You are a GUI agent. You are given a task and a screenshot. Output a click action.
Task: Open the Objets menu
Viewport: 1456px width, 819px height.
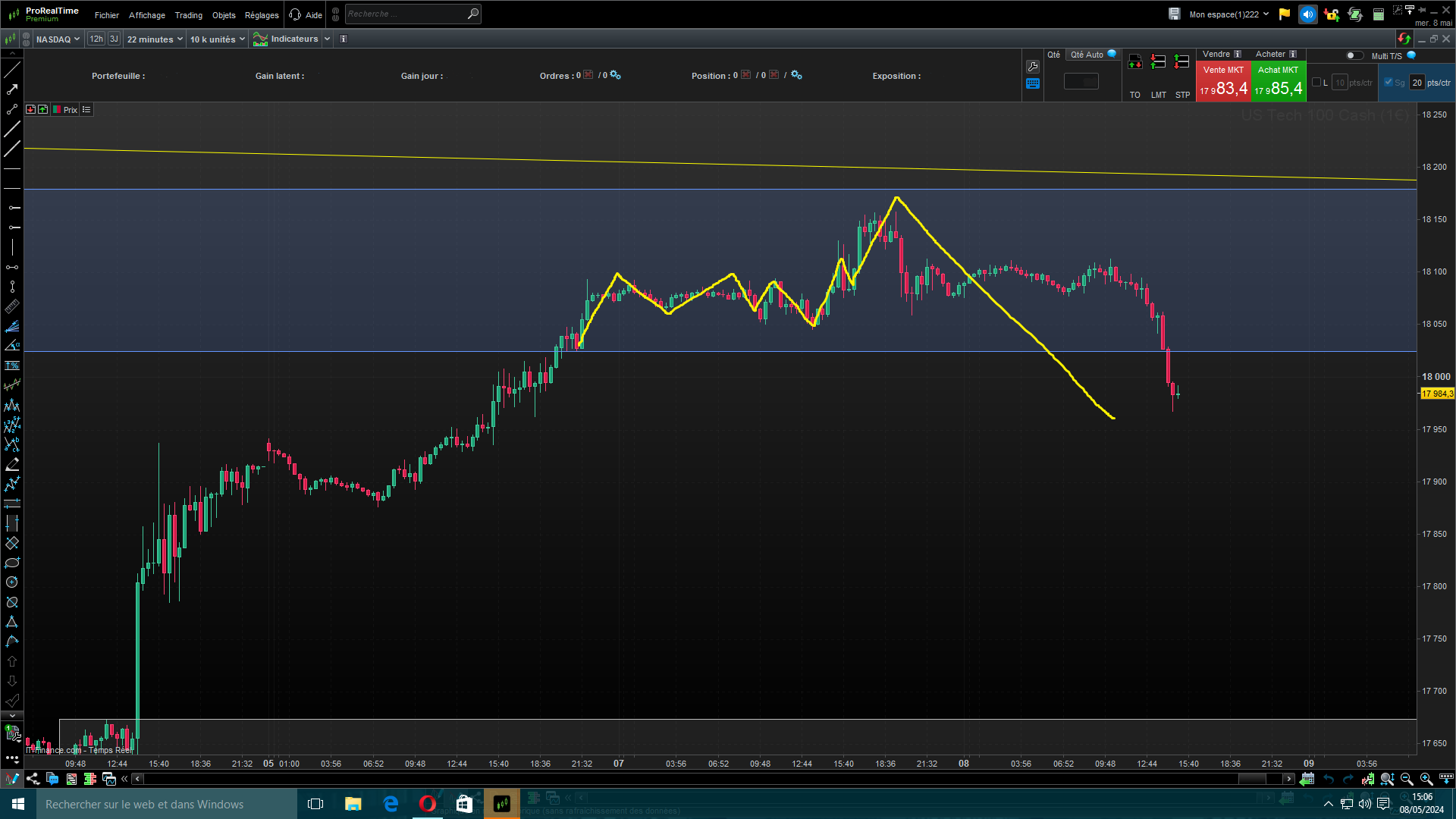[224, 15]
